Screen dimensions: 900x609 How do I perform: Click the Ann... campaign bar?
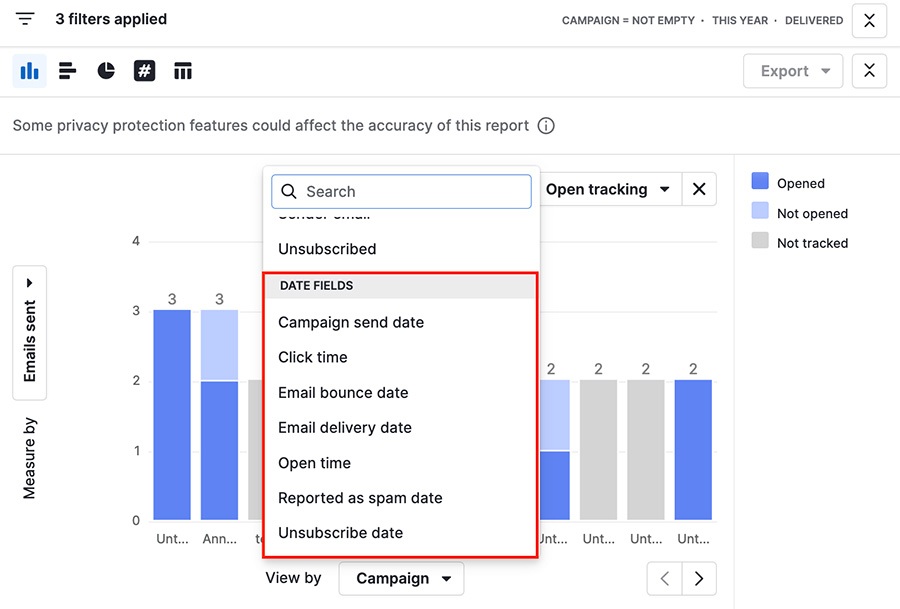pyautogui.click(x=219, y=415)
